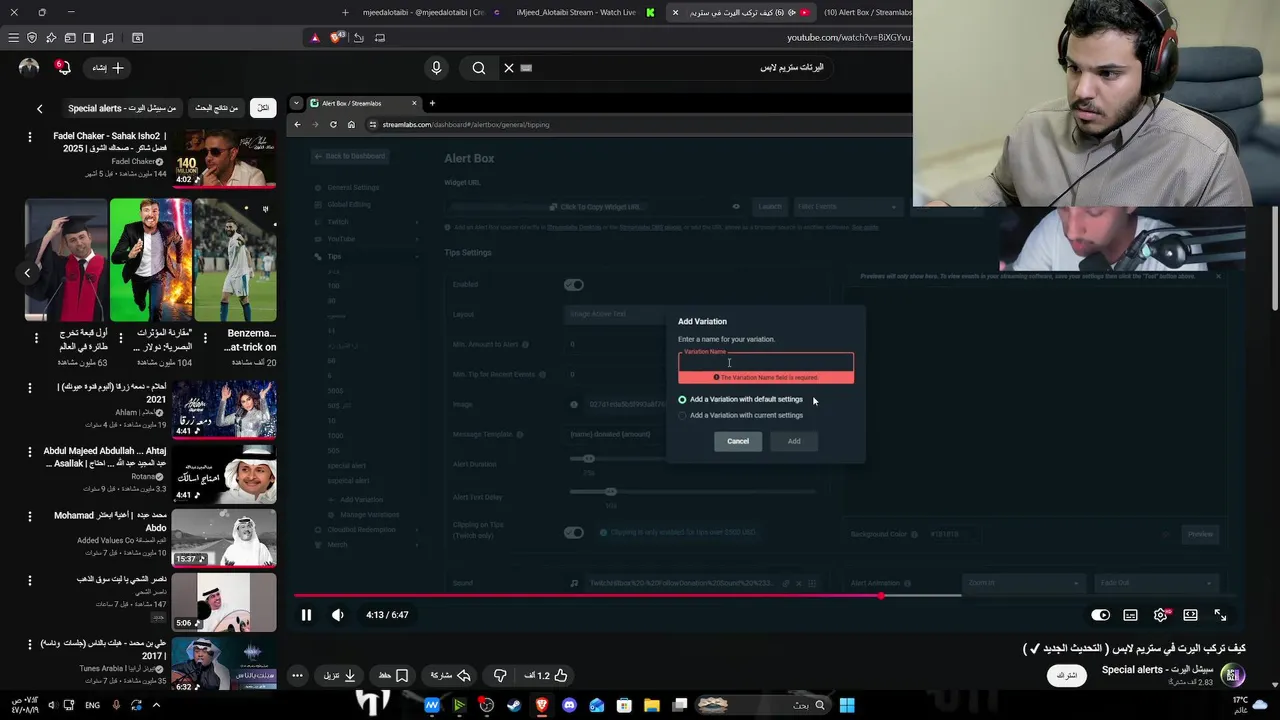
Task: Adjust the Alert Duration slider
Action: 589,458
